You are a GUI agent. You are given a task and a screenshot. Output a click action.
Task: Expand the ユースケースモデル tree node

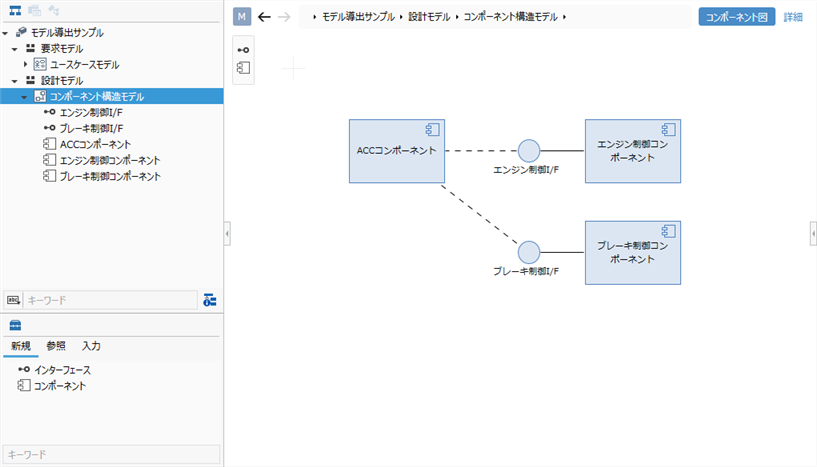pos(27,65)
